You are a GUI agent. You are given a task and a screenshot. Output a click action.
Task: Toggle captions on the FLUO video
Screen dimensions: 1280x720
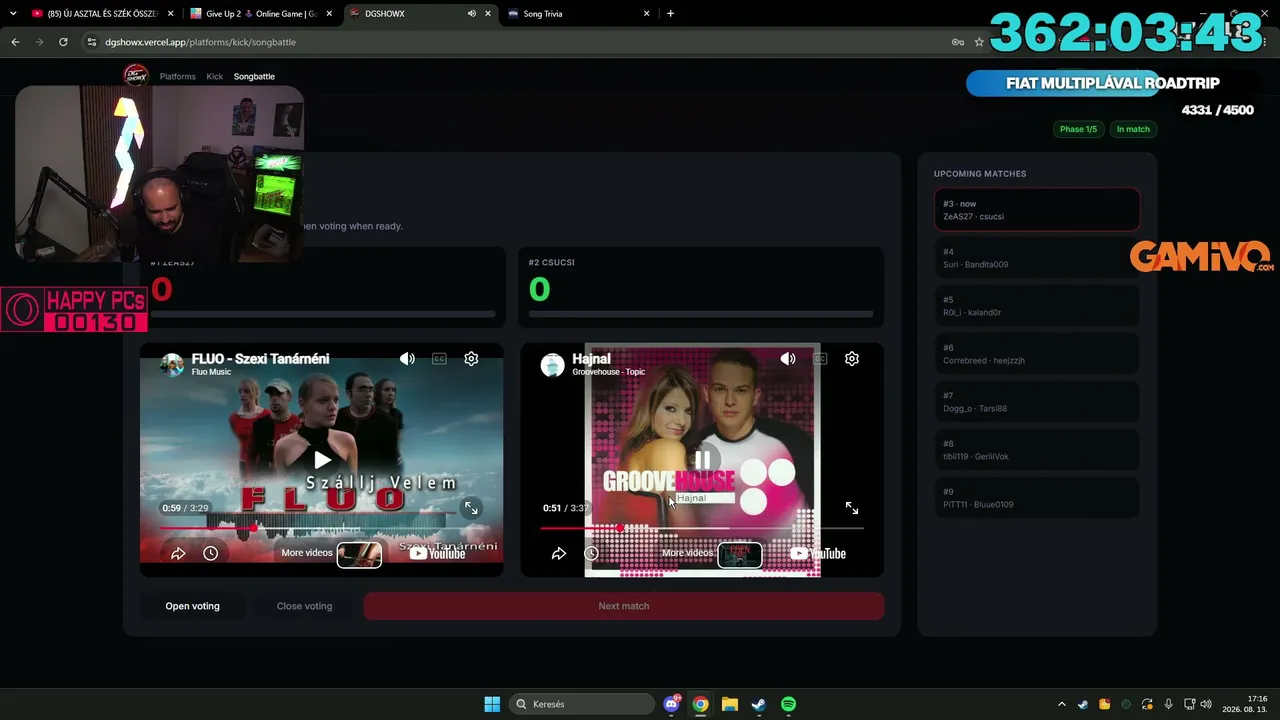(x=439, y=359)
